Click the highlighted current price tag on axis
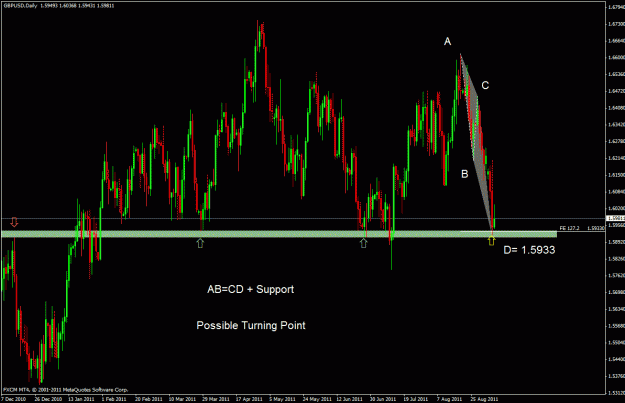The image size is (625, 403). 615,218
